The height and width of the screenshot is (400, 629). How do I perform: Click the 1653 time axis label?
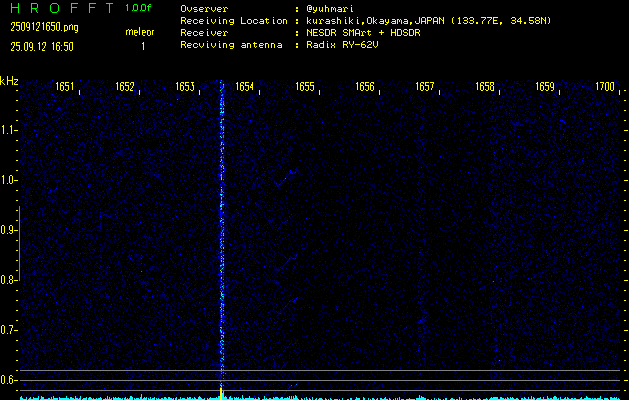185,86
